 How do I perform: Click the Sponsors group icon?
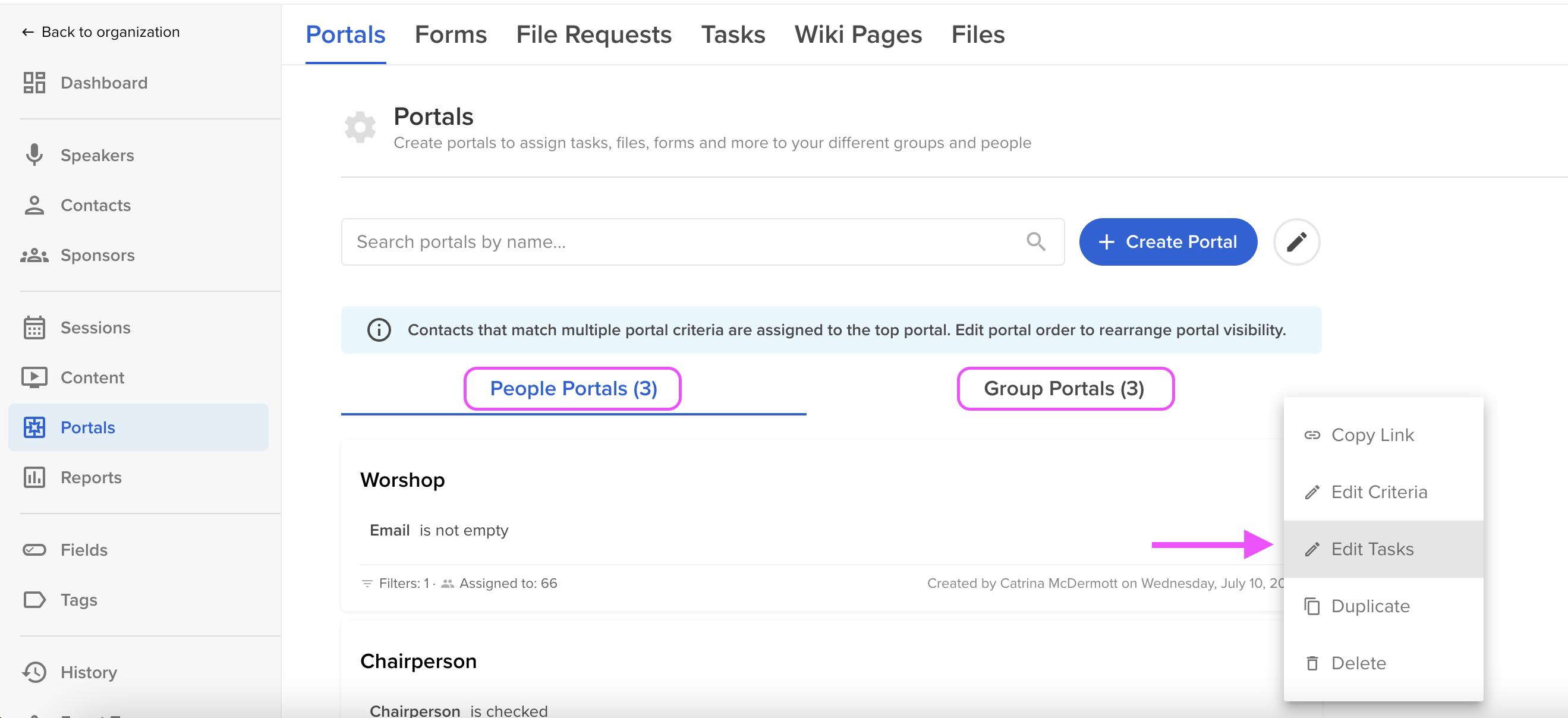34,255
